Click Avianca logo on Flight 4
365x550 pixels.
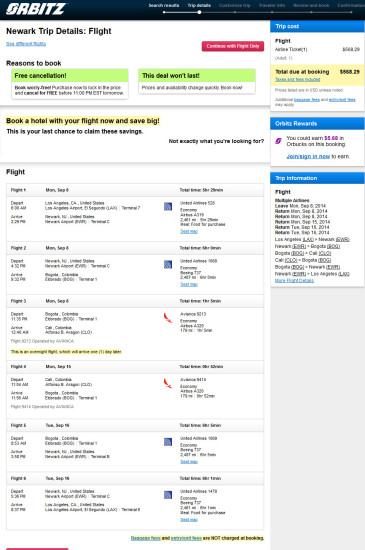168,383
